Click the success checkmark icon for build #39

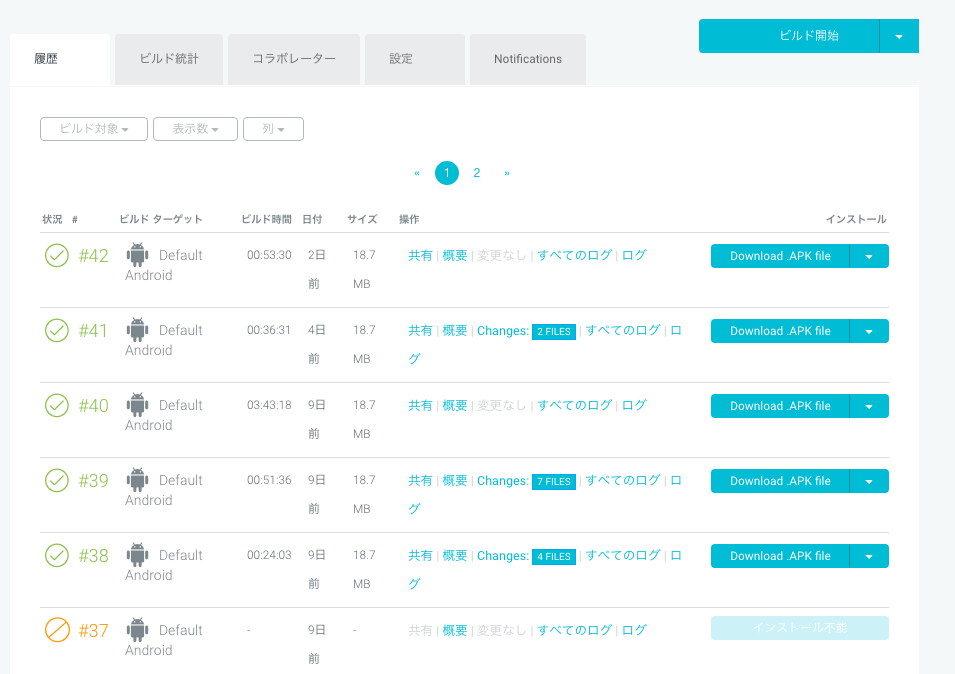click(x=57, y=480)
